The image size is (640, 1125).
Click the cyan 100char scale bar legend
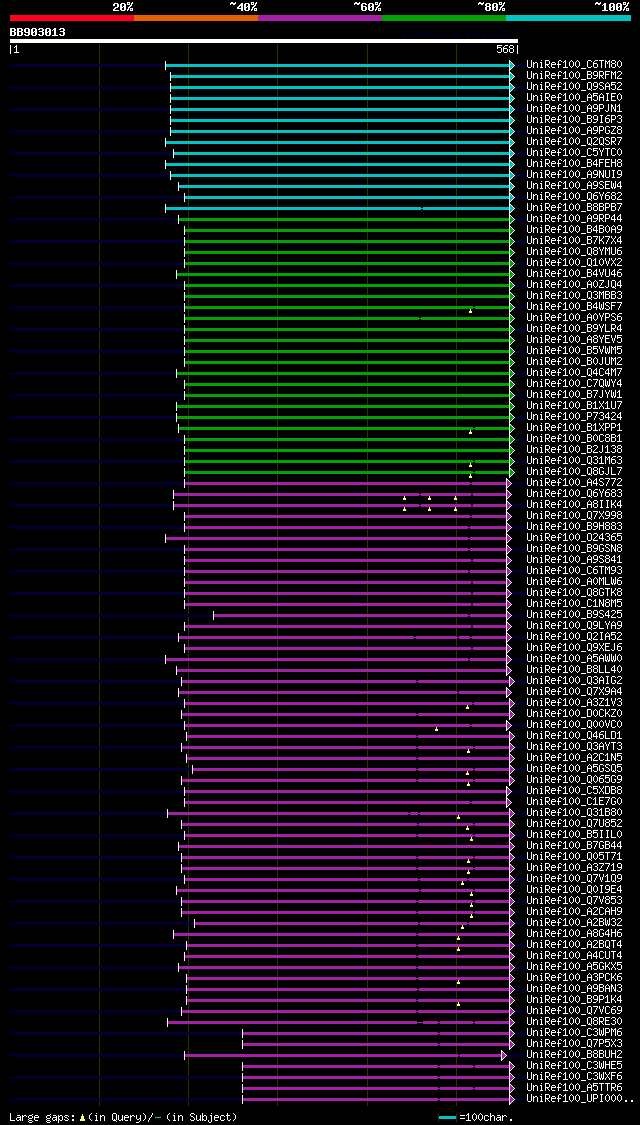click(448, 1118)
